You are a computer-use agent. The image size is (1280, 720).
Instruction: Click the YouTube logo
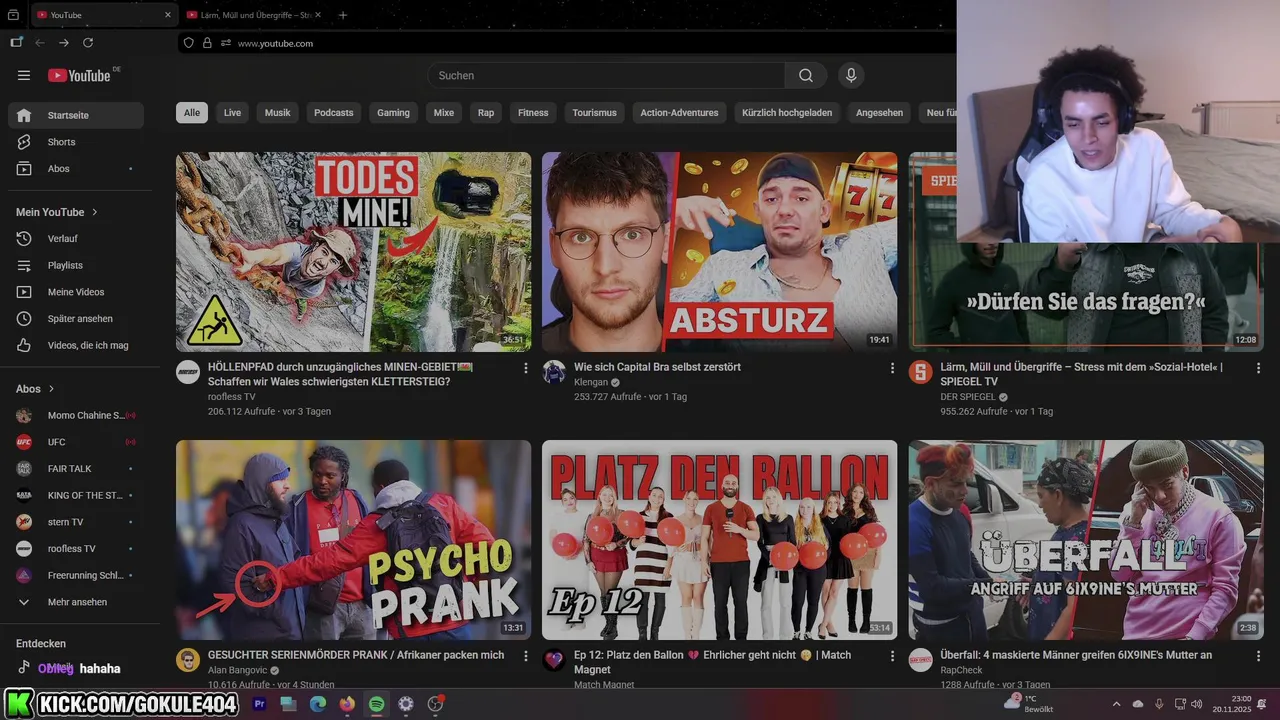tap(79, 75)
